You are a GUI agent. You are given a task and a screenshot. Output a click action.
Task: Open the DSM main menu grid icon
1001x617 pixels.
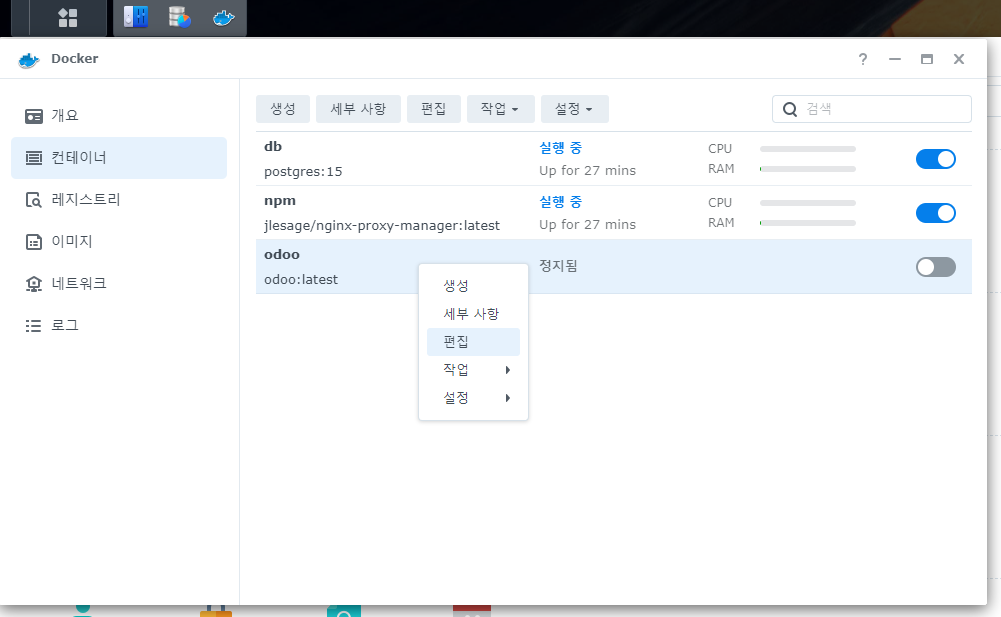pos(68,18)
